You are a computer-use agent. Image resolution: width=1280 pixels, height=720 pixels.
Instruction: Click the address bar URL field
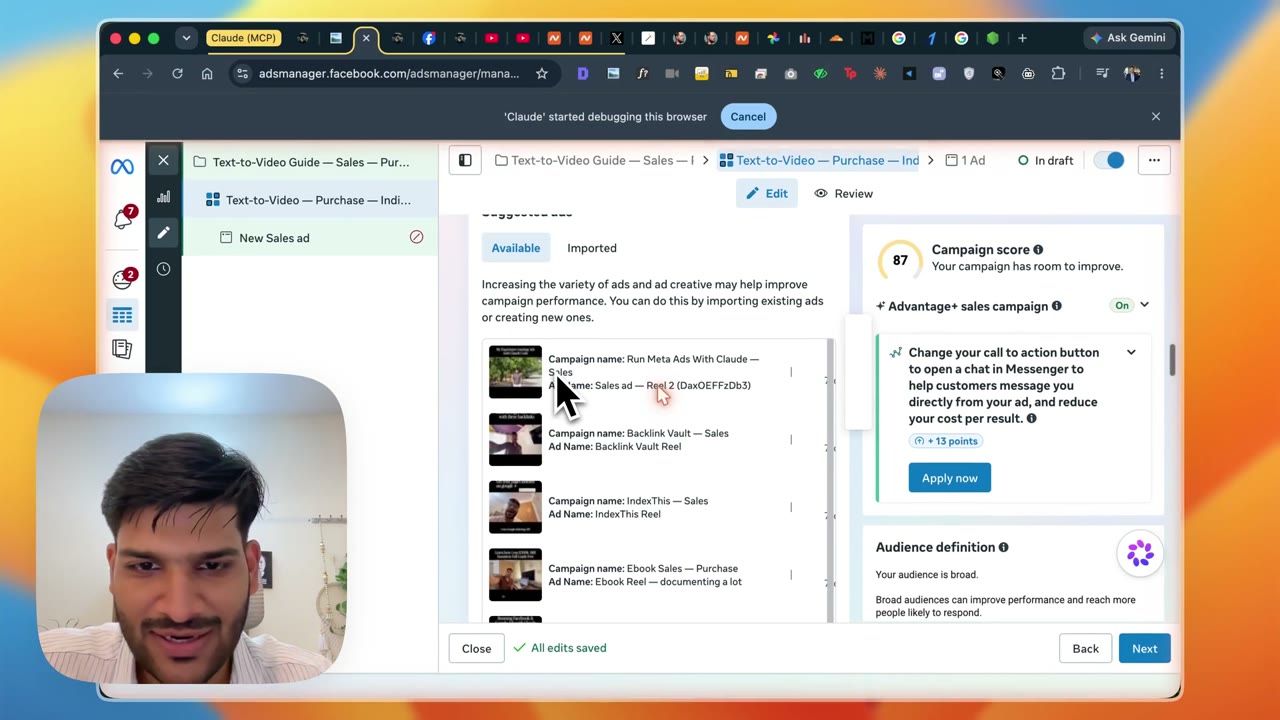(389, 73)
